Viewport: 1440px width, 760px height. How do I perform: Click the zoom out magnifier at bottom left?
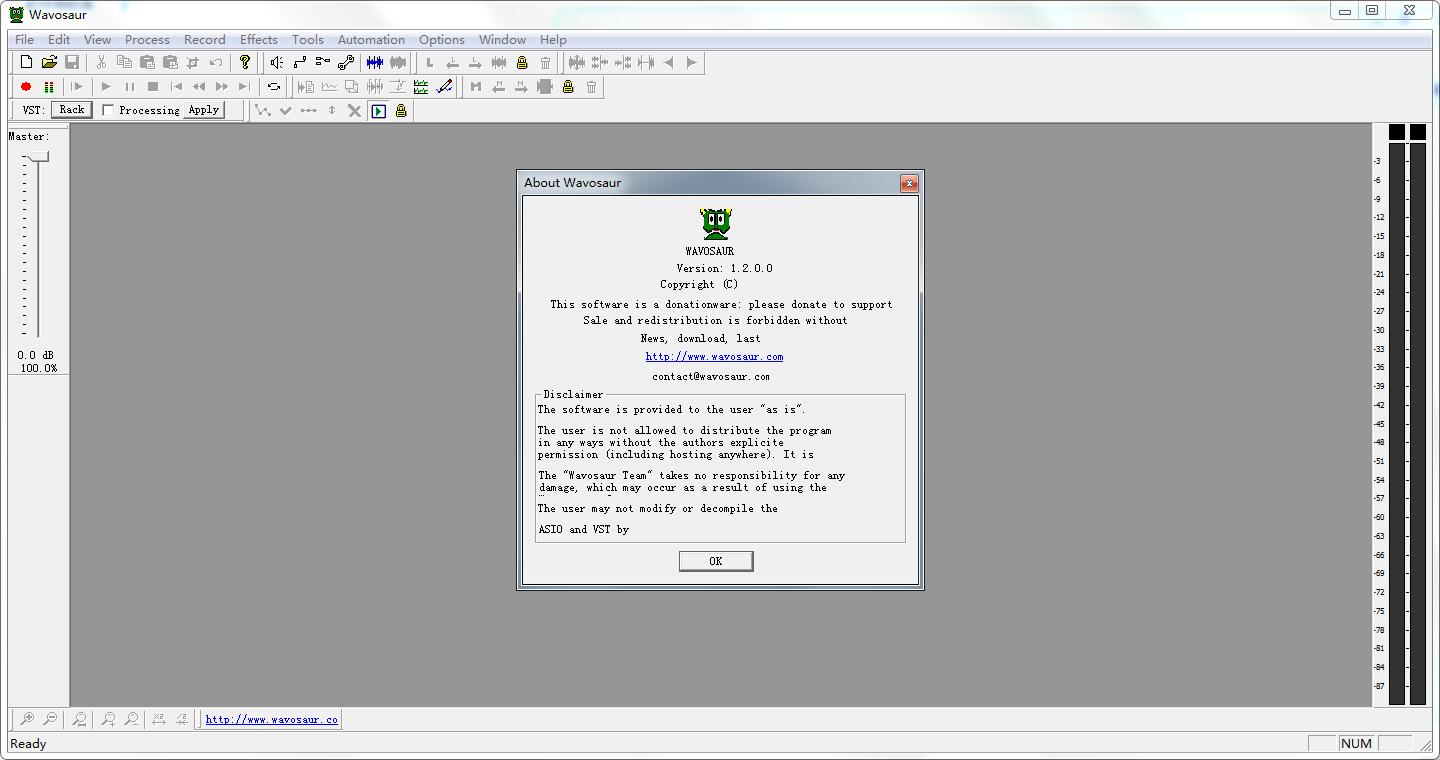pyautogui.click(x=49, y=719)
